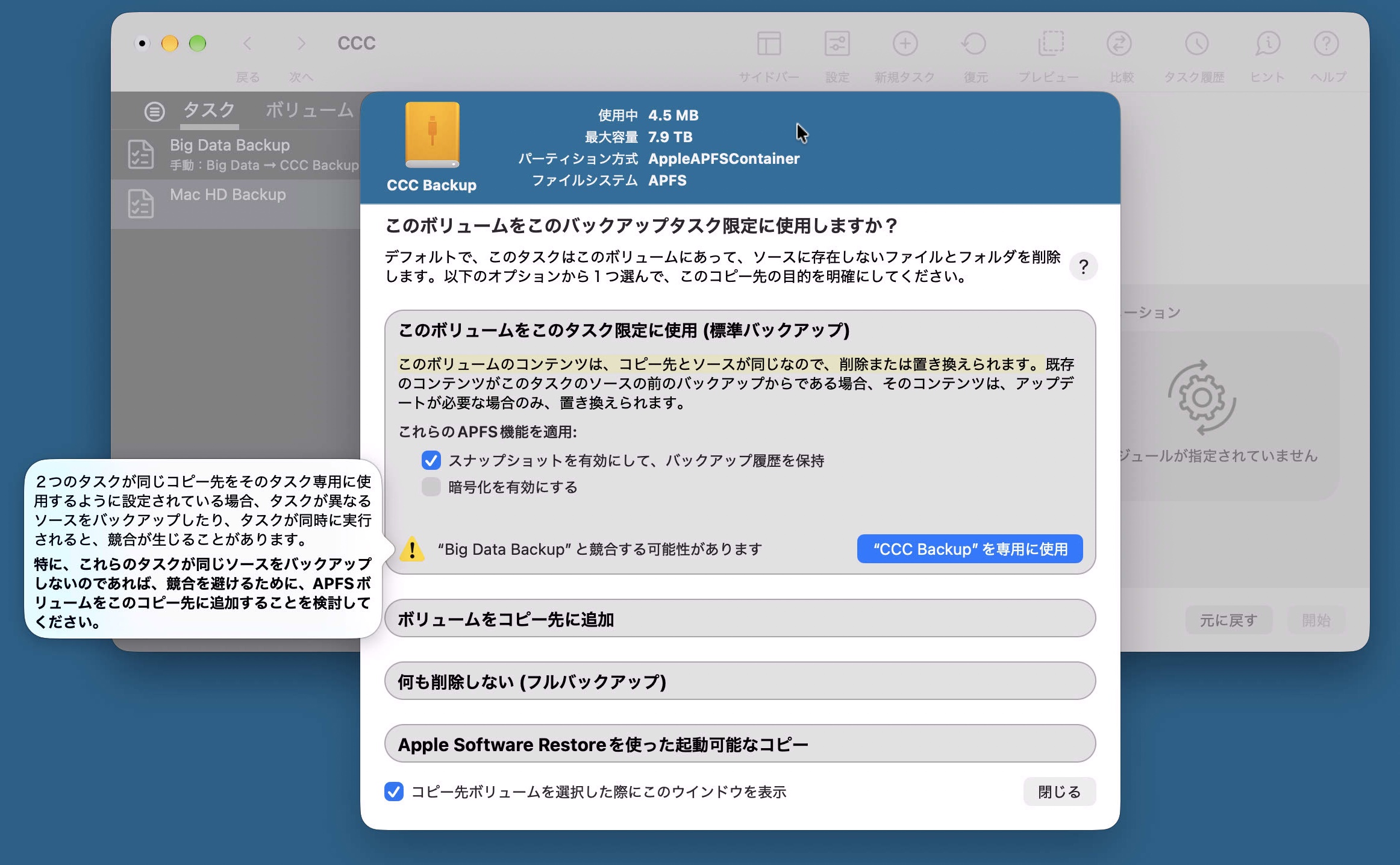
Task: Click the APFS filesystem value
Action: tap(667, 180)
